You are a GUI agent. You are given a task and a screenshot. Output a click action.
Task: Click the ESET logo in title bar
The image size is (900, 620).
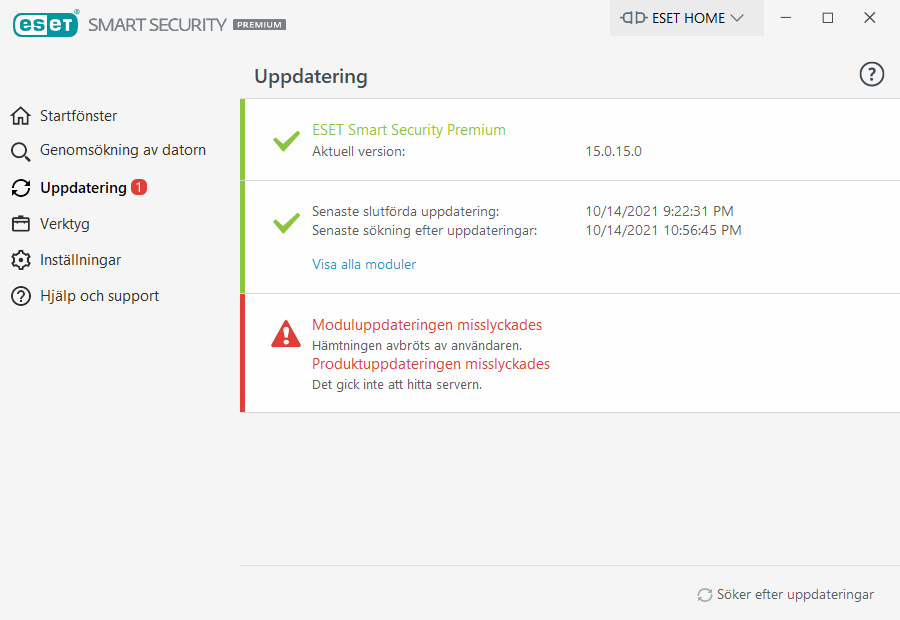click(x=46, y=23)
